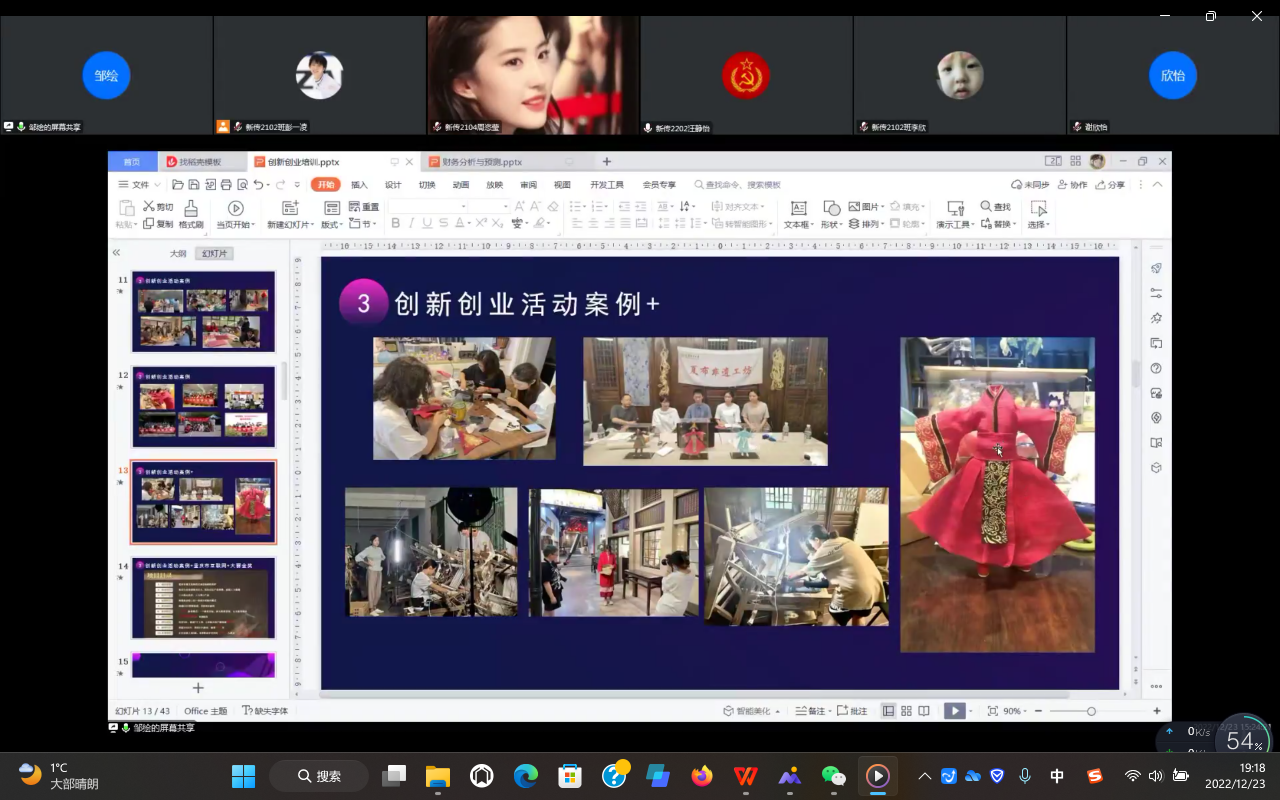
Task: Click the zoom slider handle in status bar
Action: [1091, 711]
